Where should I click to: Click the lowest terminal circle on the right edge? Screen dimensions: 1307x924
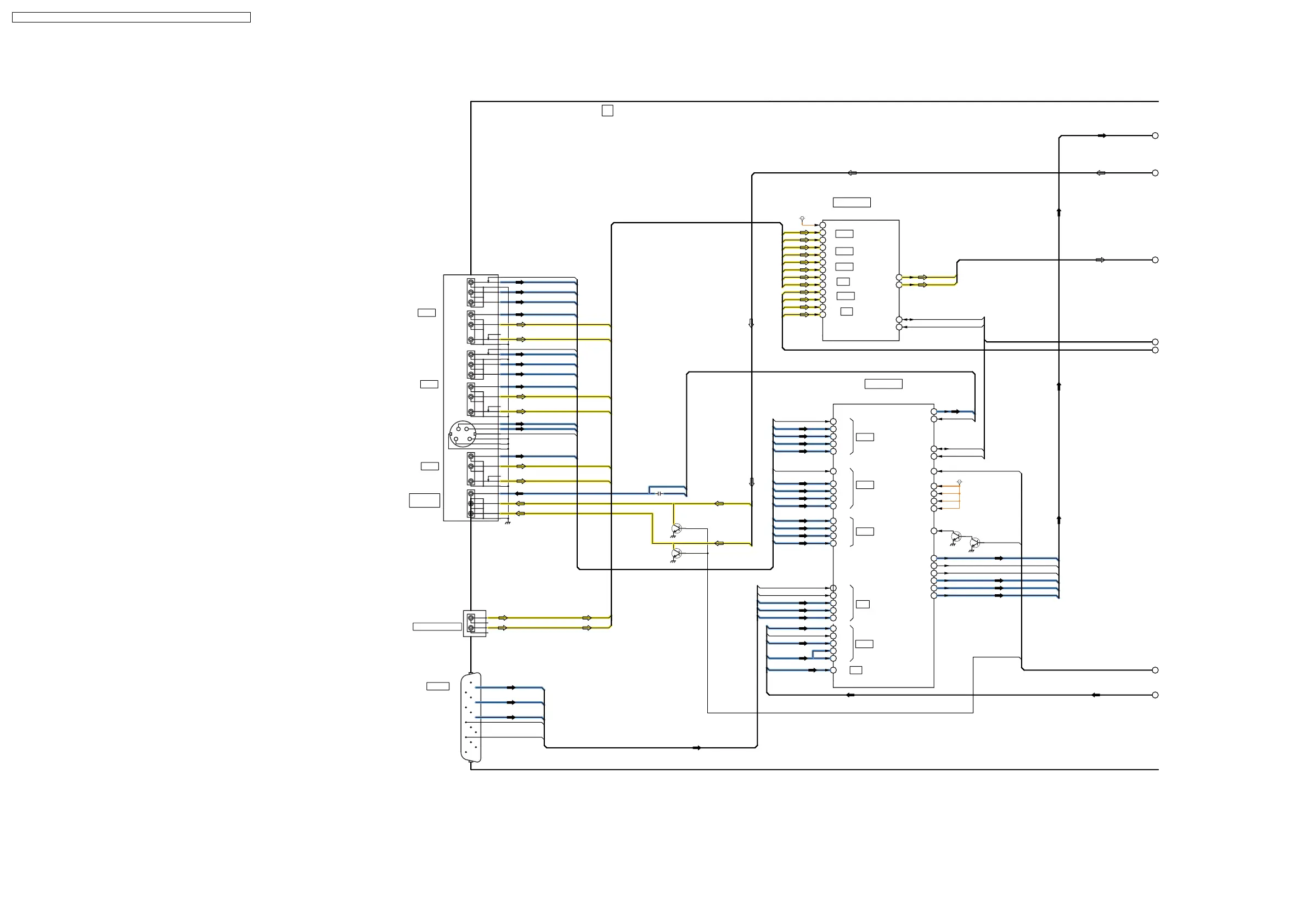[1155, 695]
